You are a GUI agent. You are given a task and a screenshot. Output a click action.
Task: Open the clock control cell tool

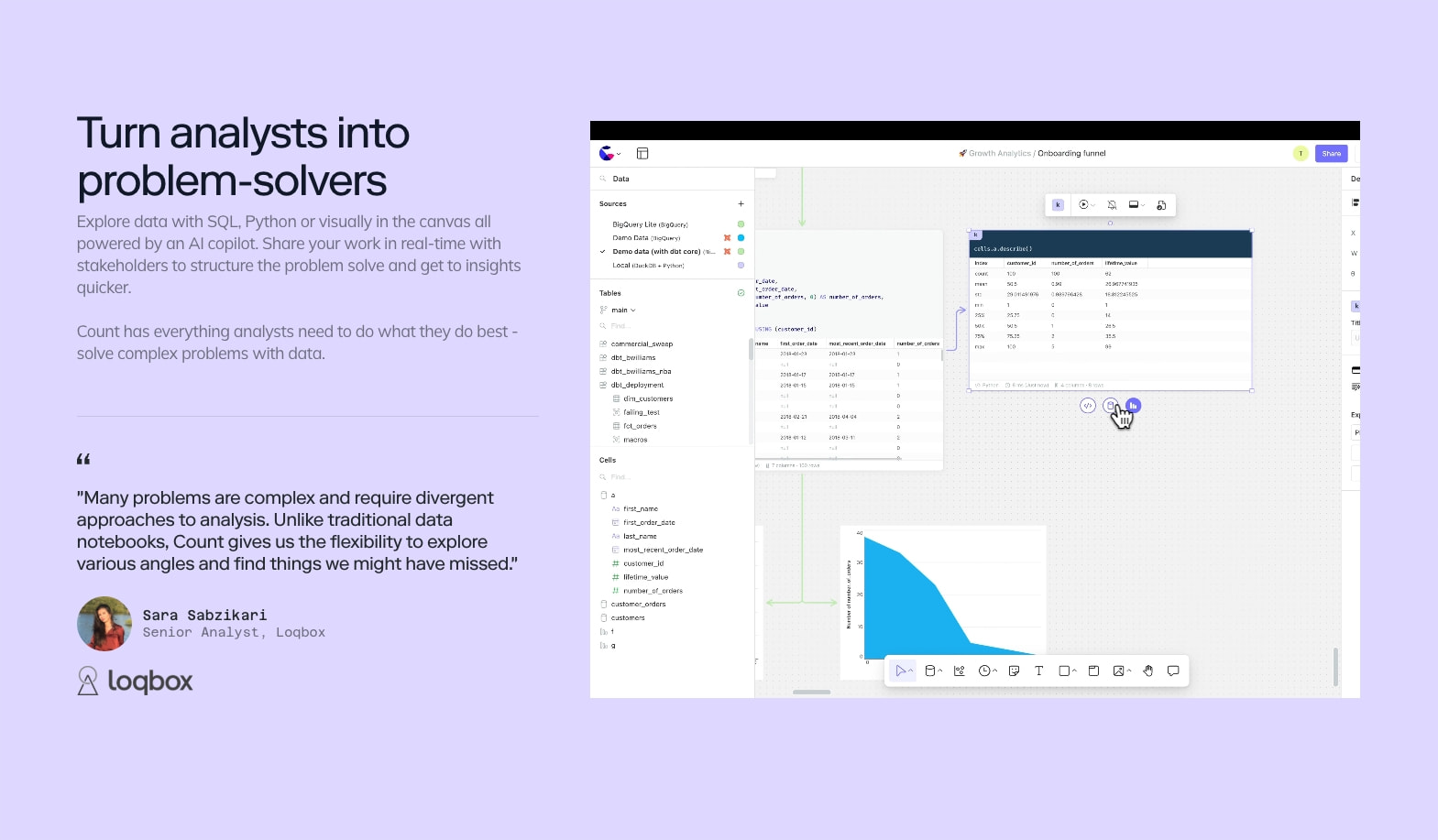(x=987, y=671)
